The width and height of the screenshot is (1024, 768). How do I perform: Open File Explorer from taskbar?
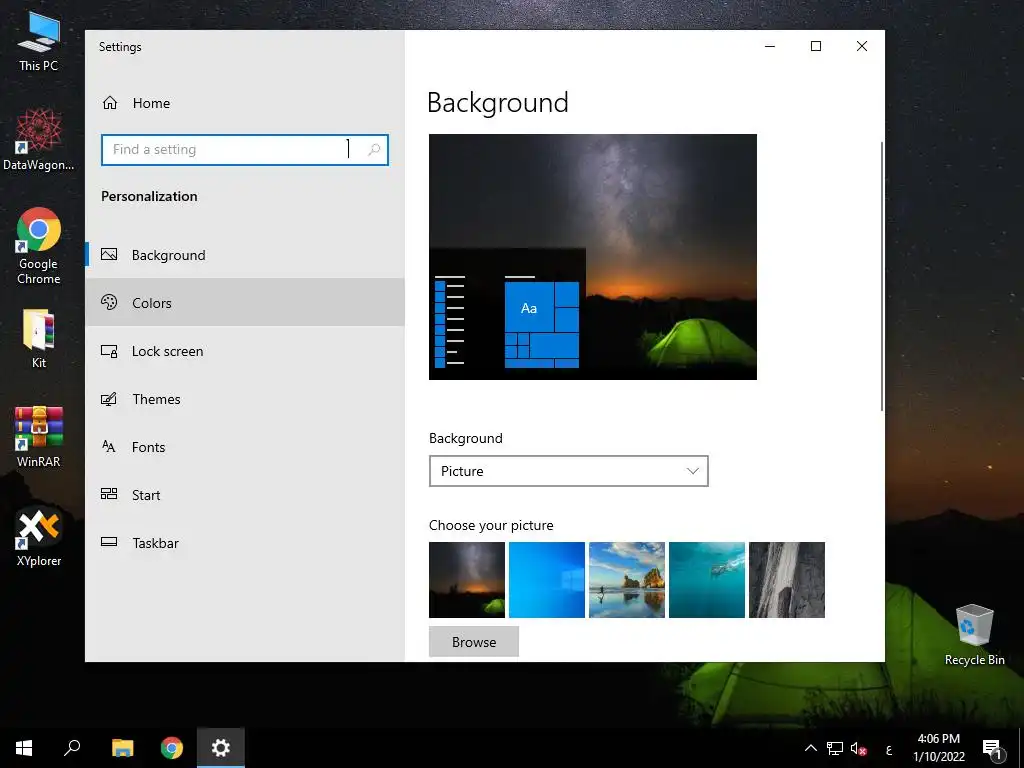click(x=122, y=748)
